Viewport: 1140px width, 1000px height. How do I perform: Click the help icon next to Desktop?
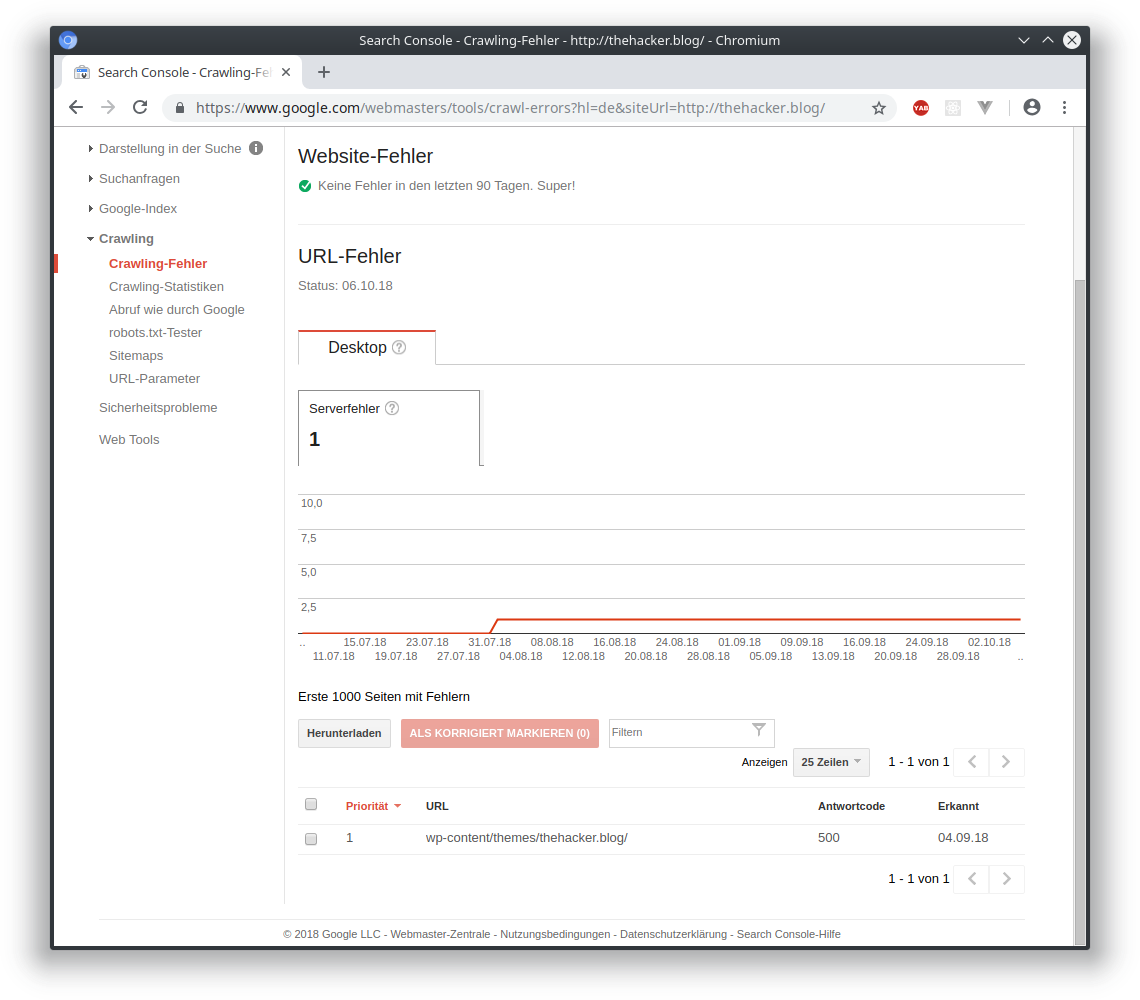399,348
